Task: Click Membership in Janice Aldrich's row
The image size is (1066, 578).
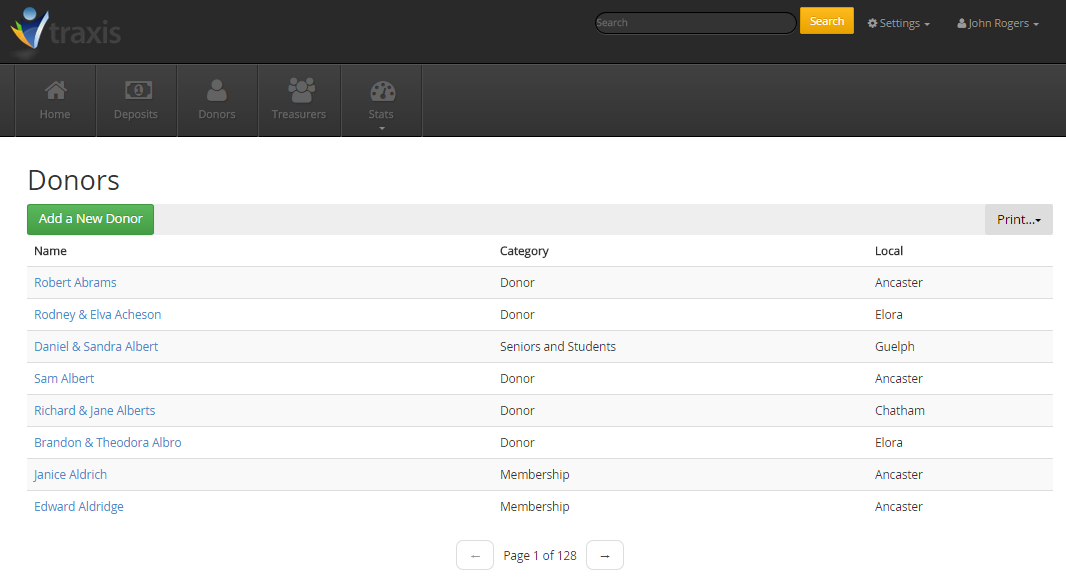Action: coord(534,474)
